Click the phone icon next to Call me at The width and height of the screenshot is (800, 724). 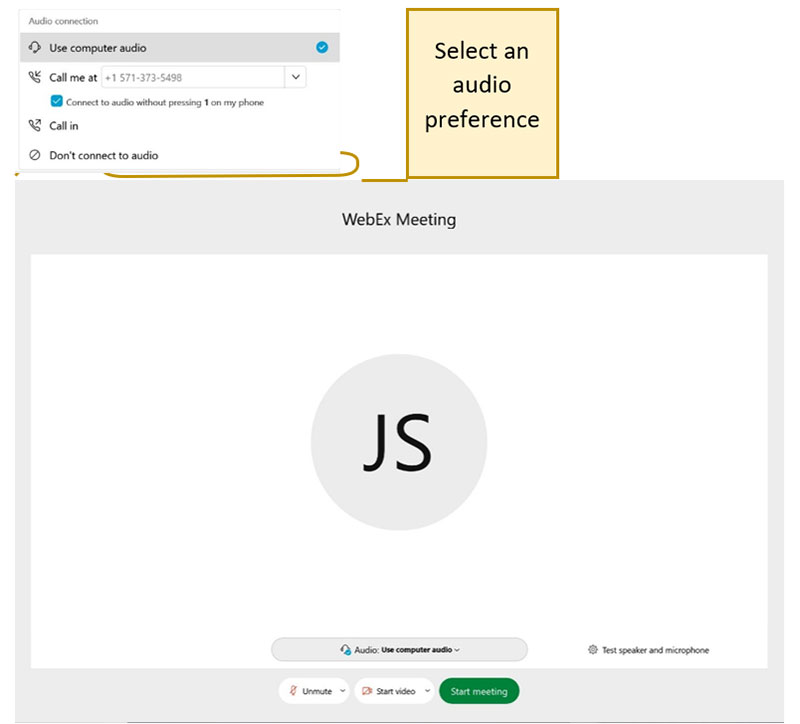(x=35, y=77)
